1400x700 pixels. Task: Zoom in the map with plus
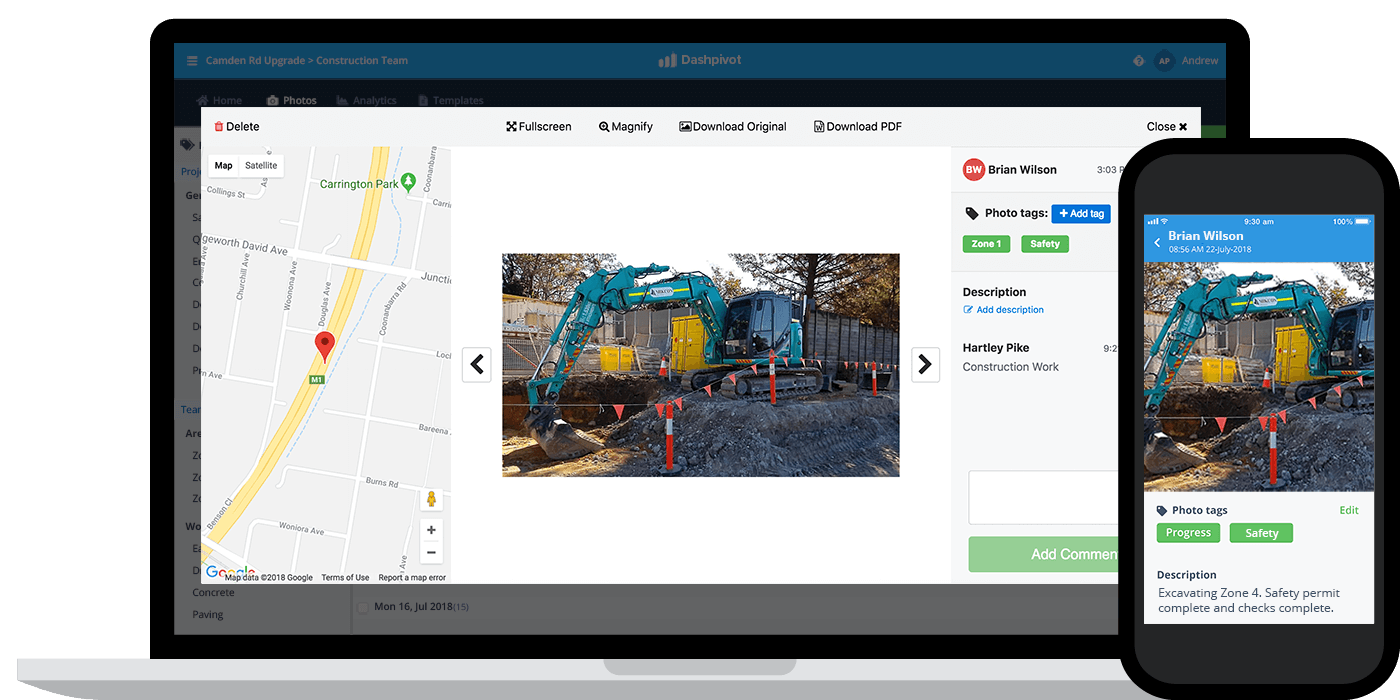coord(431,530)
